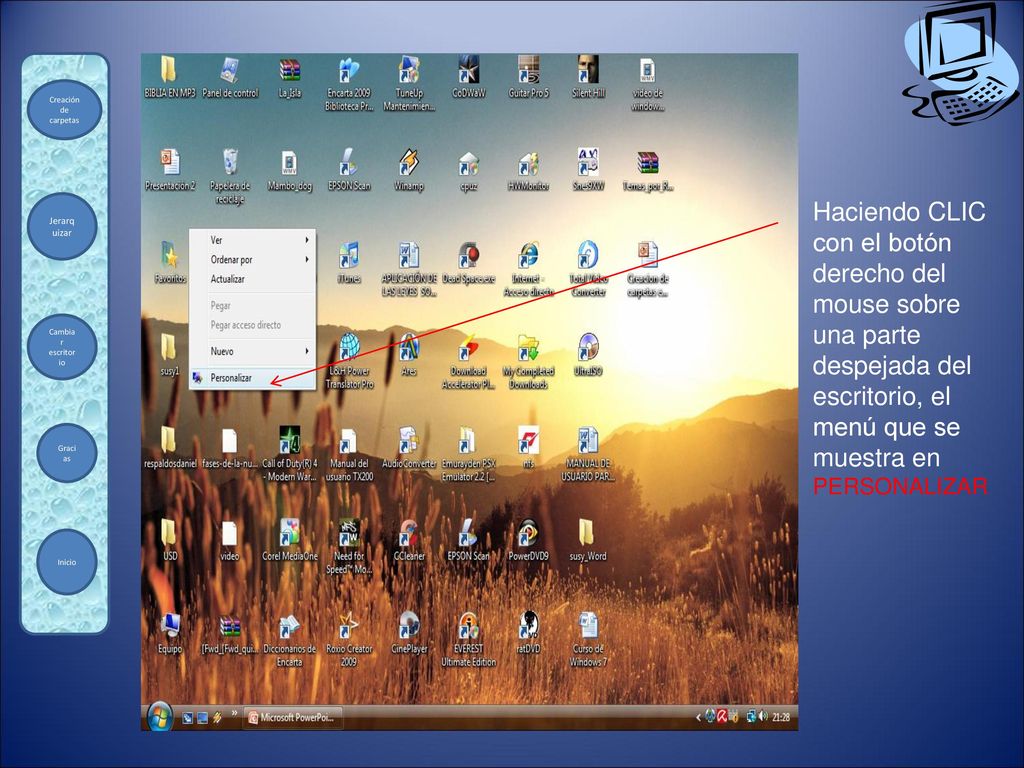Select the respaldosdaniel folder icon
Image resolution: width=1024 pixels, height=768 pixels.
click(169, 440)
